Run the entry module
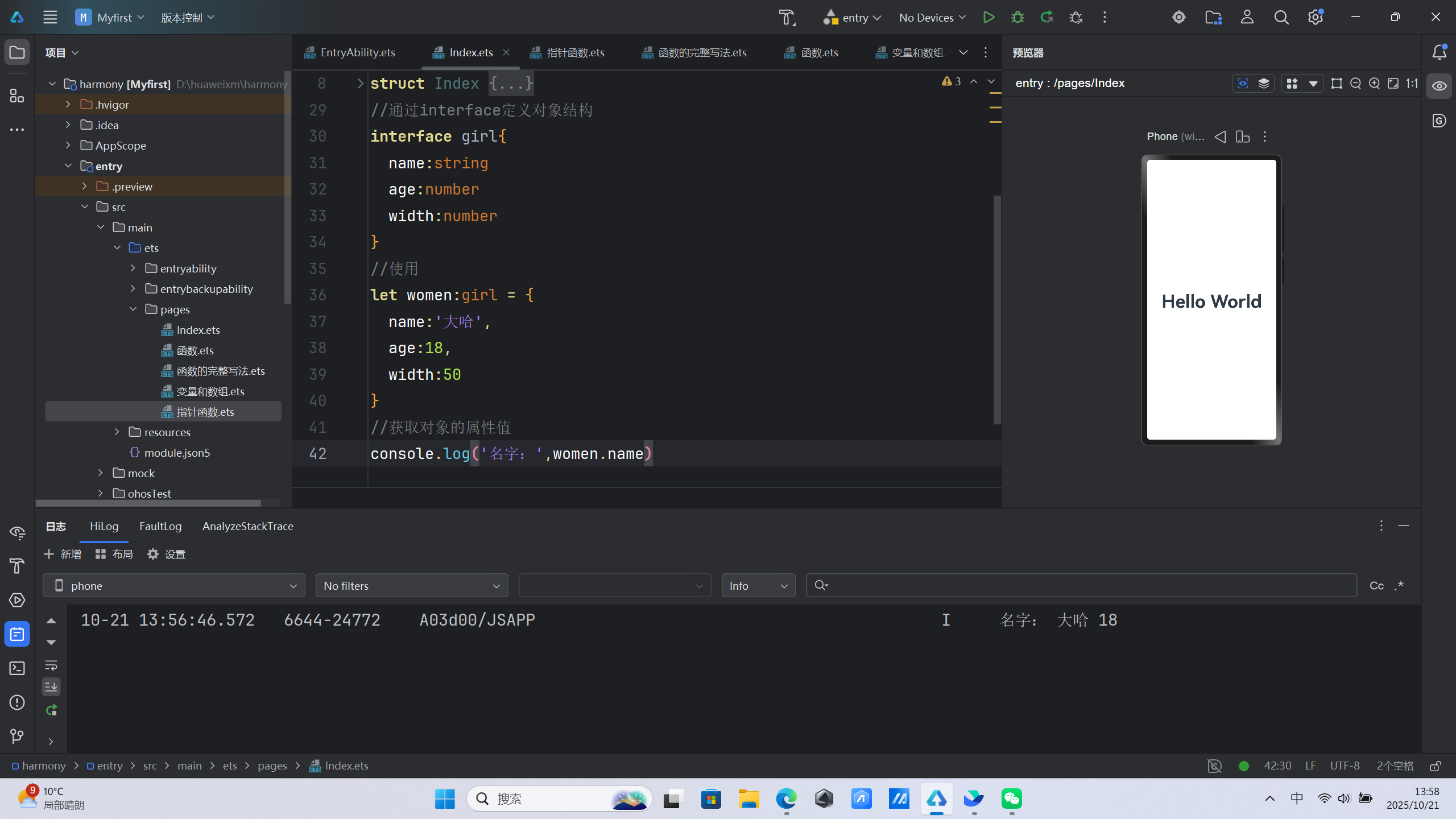The width and height of the screenshot is (1456, 819). [x=988, y=17]
